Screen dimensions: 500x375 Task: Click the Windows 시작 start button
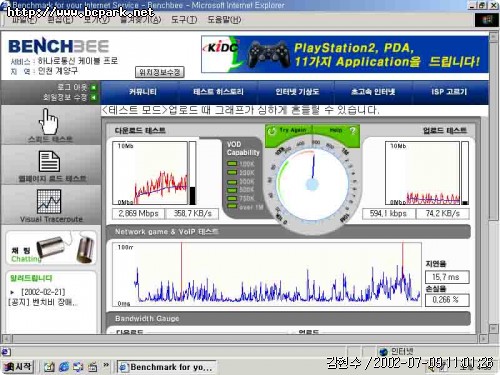click(x=18, y=367)
